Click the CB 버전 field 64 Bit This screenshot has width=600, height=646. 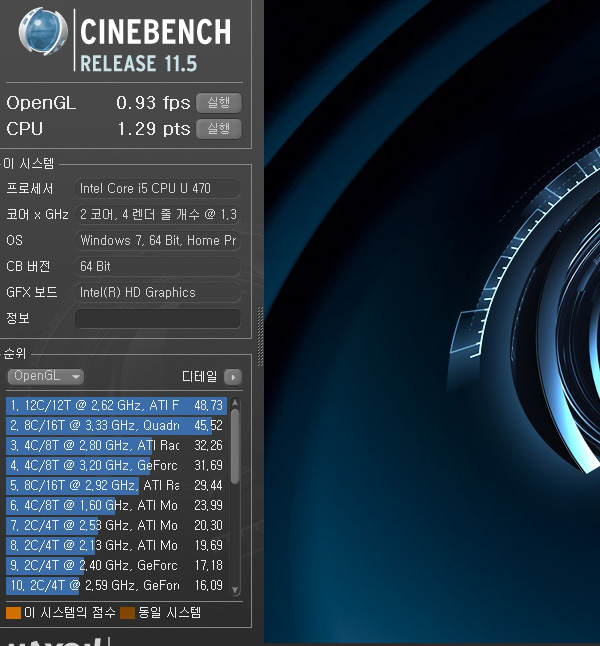pyautogui.click(x=157, y=267)
